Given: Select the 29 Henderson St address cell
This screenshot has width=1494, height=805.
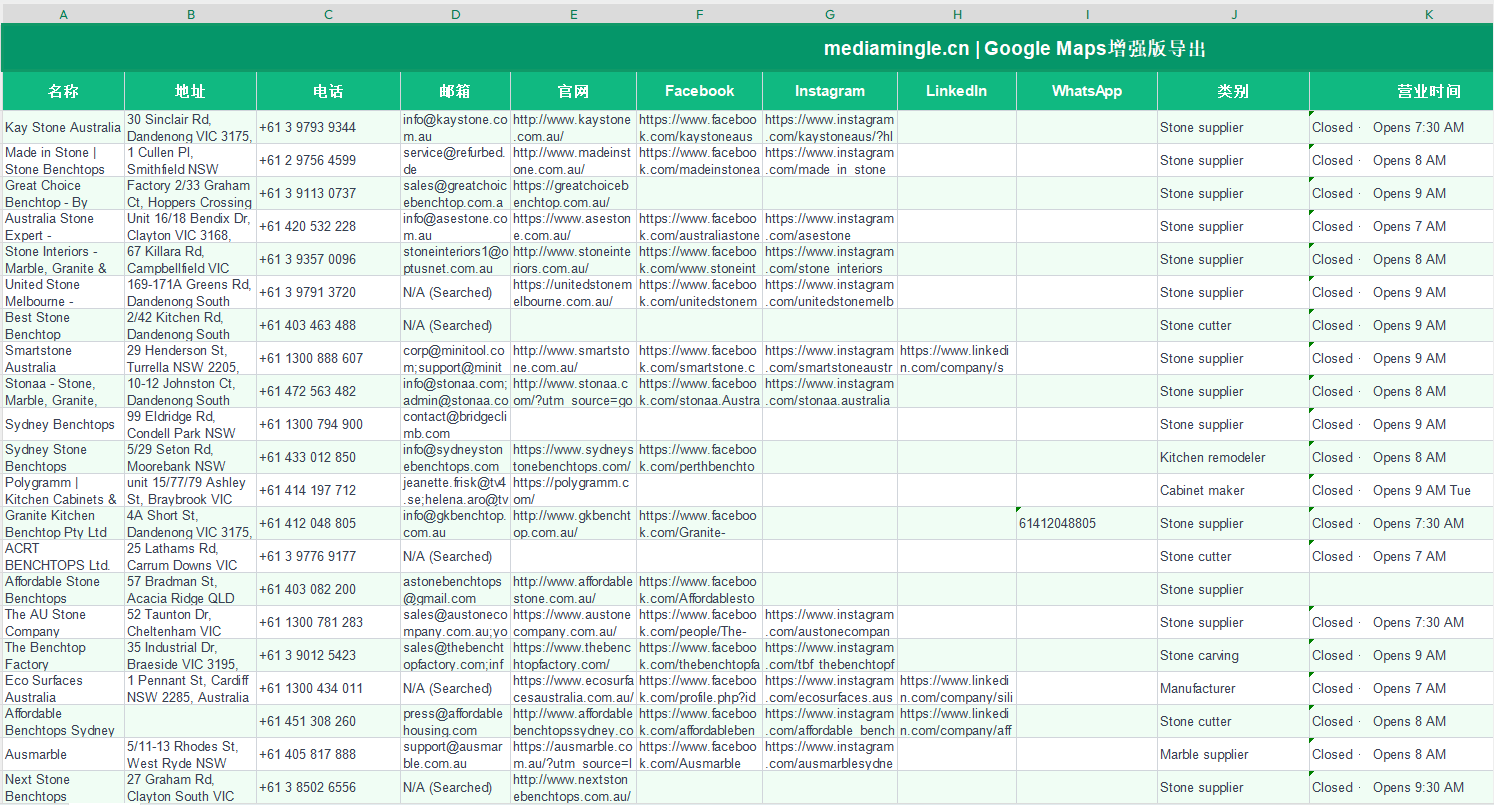Looking at the screenshot, I should (x=190, y=358).
